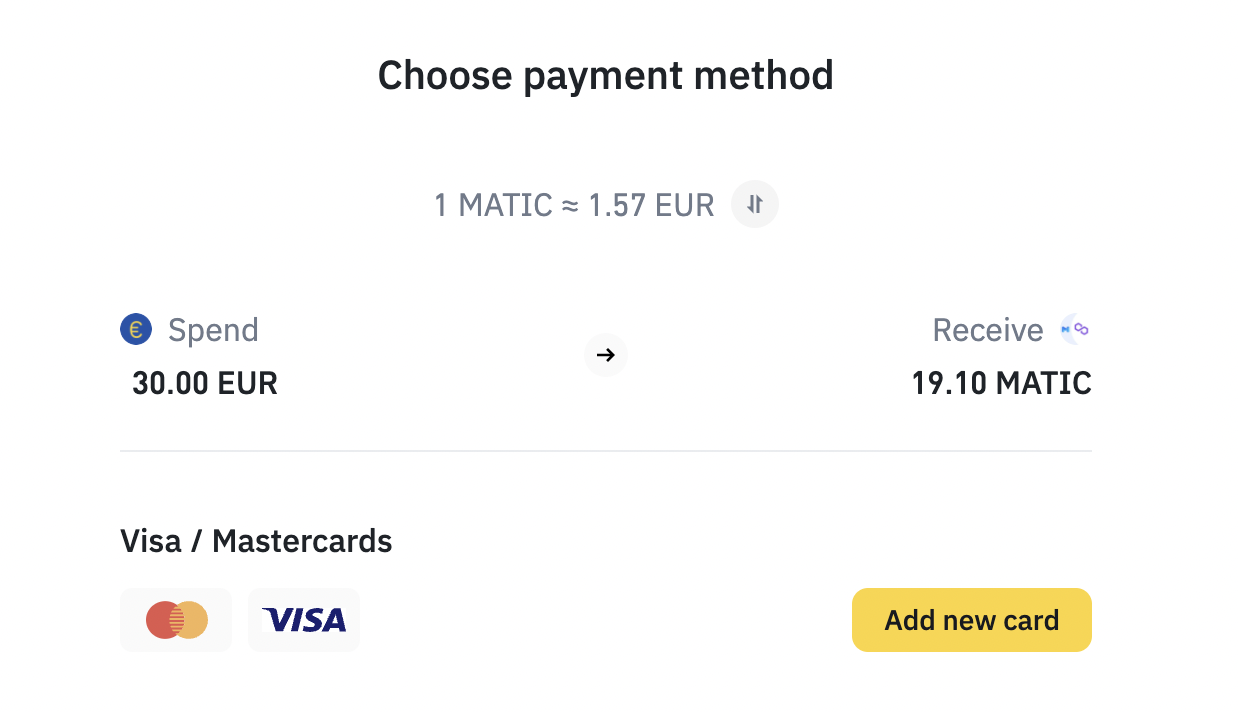Click the horizontal divider below the amounts
This screenshot has height=712, width=1238.
tap(605, 451)
